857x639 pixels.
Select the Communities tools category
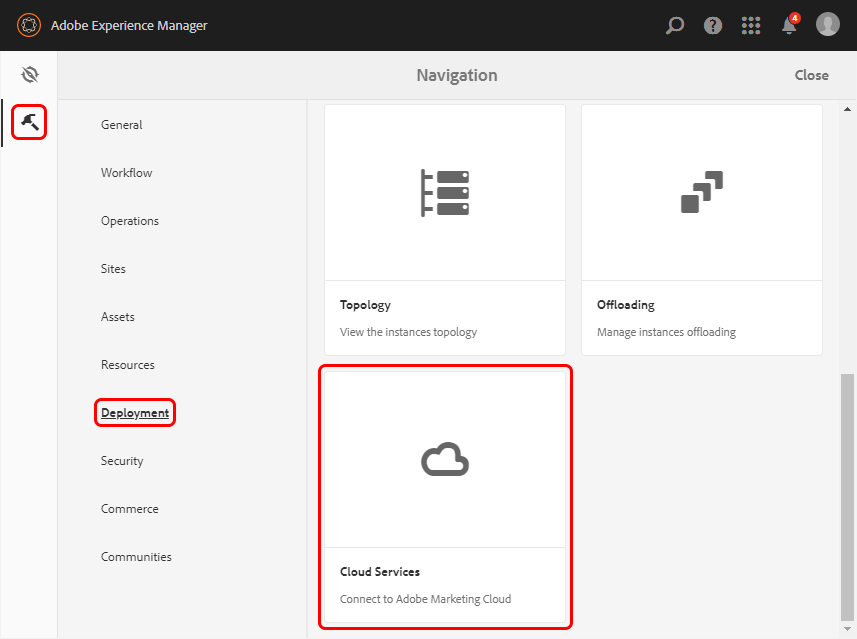136,557
